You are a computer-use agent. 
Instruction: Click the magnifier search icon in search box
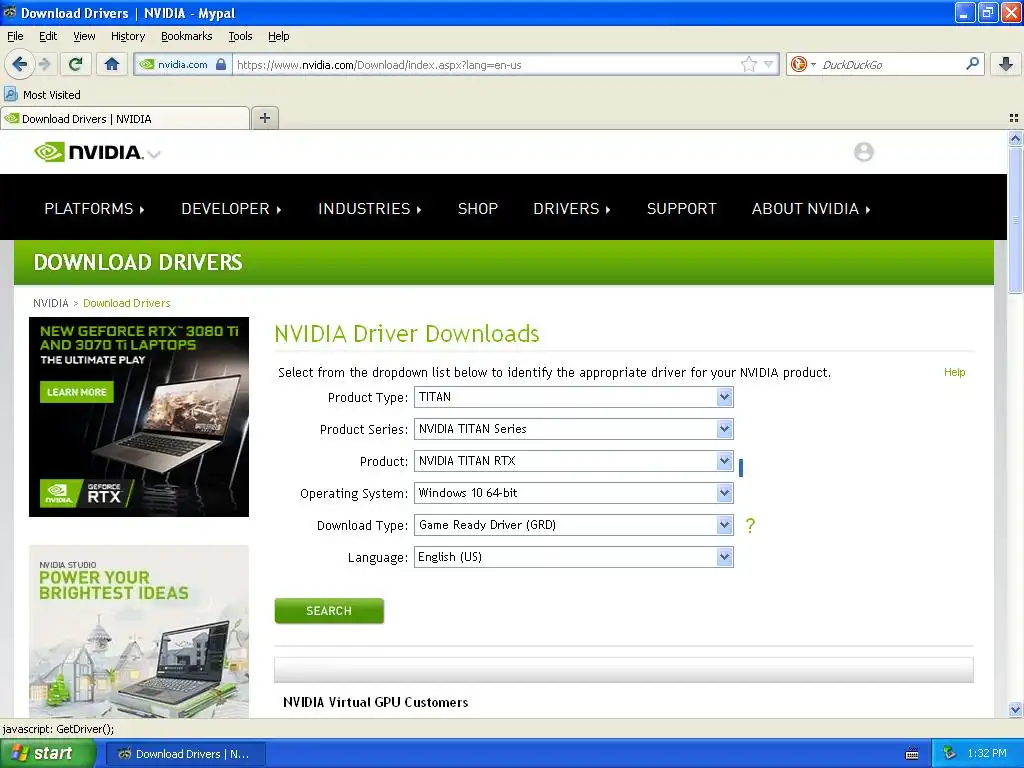(x=972, y=64)
